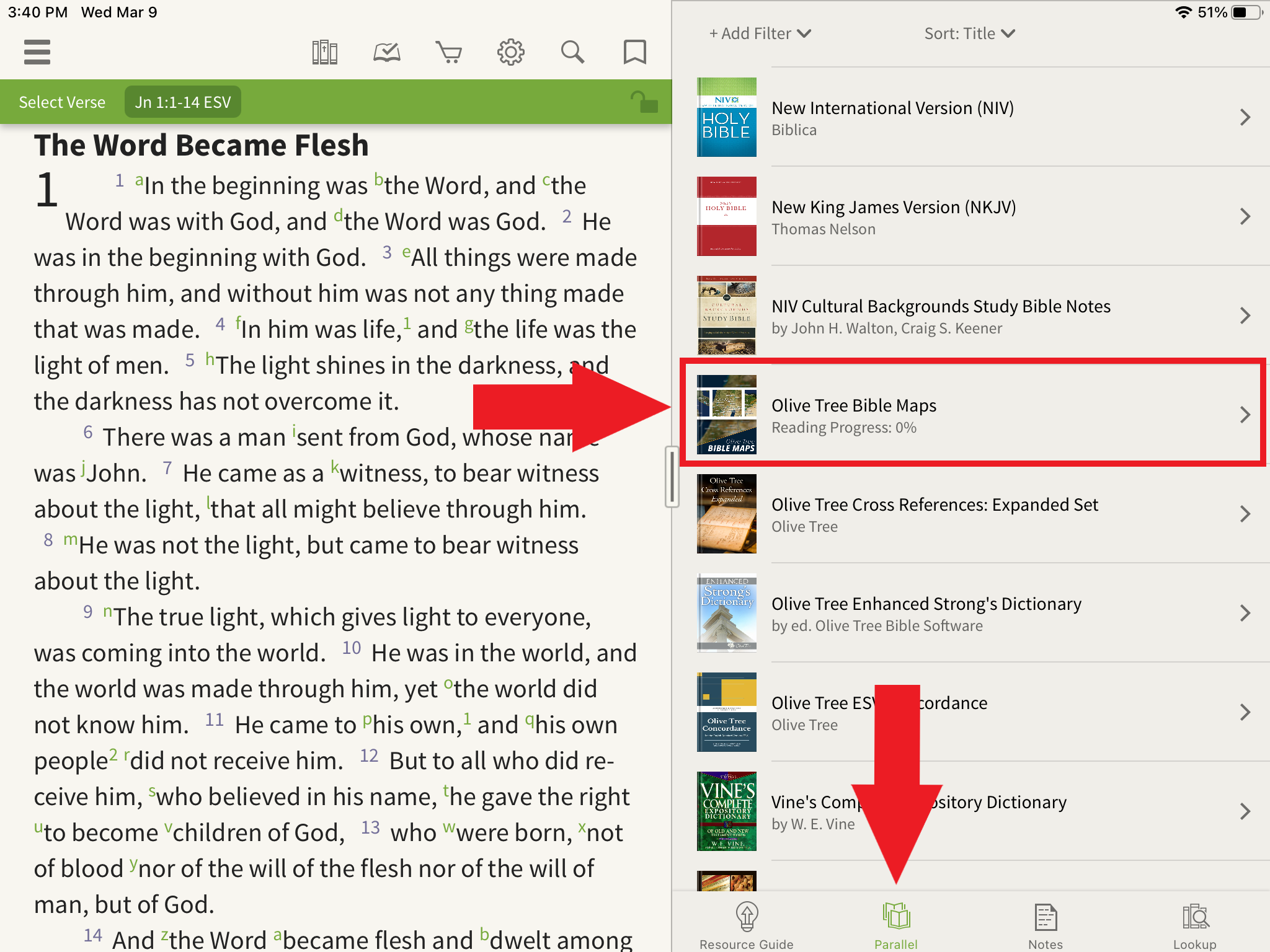Tap cross-reference 'n' before 'The true light'
1270x952 pixels.
(x=108, y=612)
